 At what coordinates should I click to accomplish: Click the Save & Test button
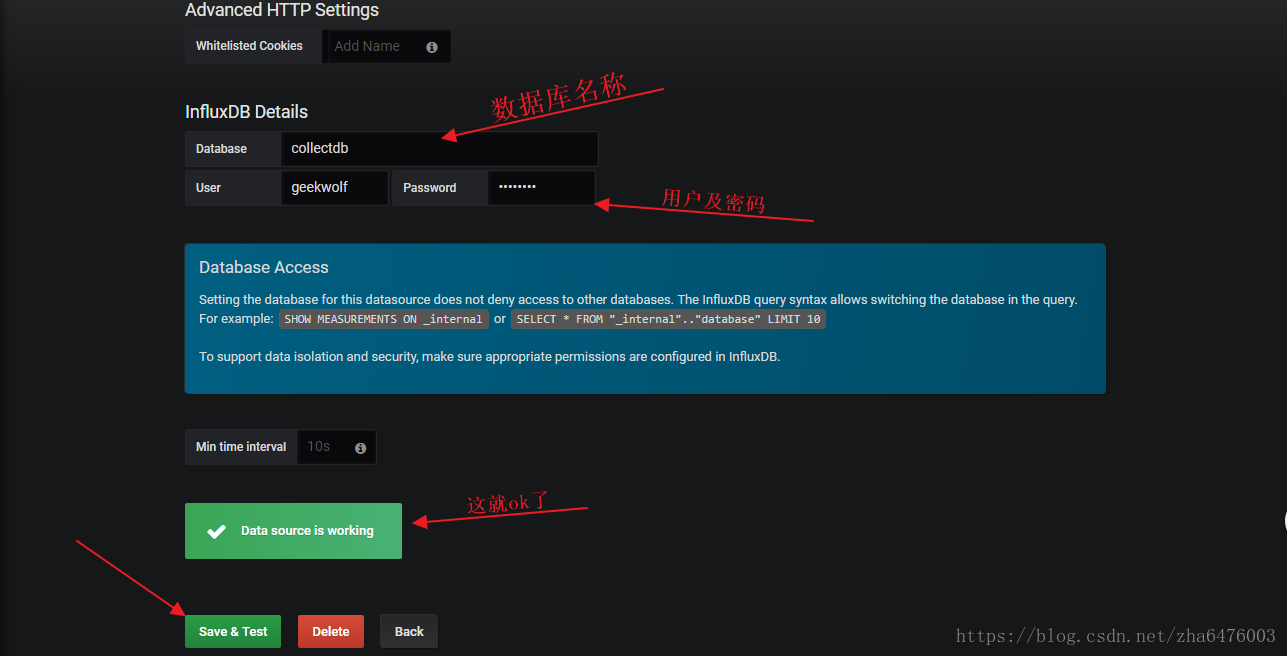tap(233, 632)
